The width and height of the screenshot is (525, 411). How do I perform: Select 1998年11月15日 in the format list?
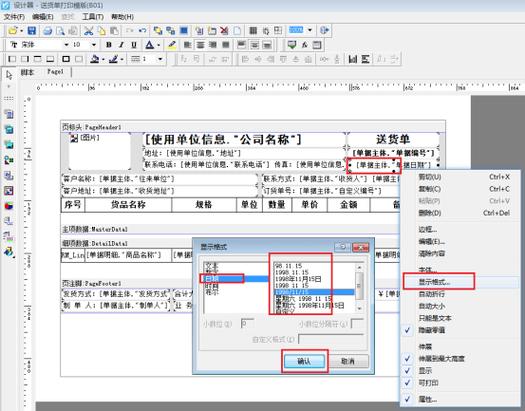coord(298,279)
